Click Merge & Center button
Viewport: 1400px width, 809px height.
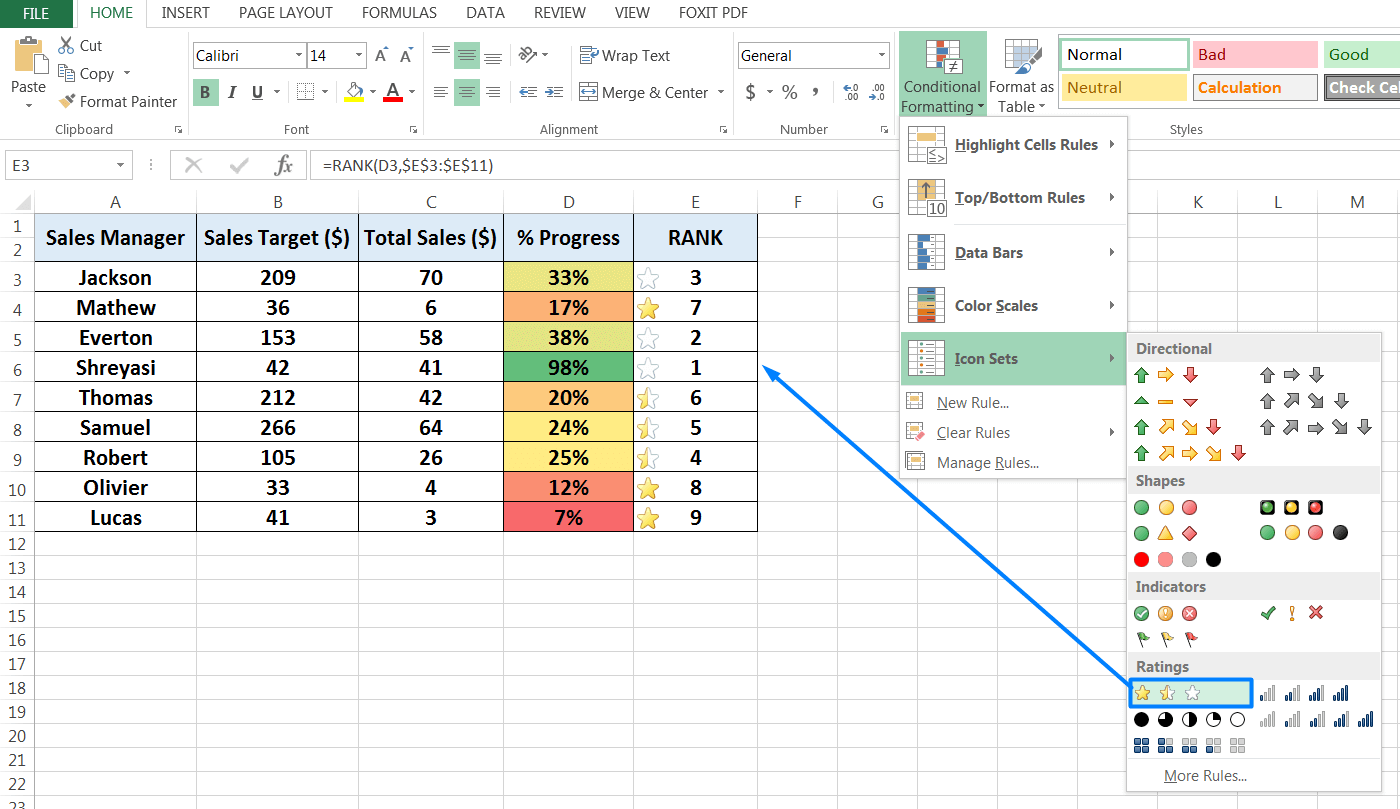coord(644,93)
